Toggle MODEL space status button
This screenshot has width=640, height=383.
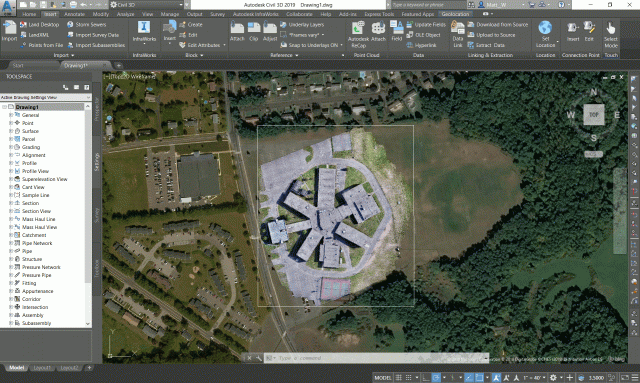(383, 378)
